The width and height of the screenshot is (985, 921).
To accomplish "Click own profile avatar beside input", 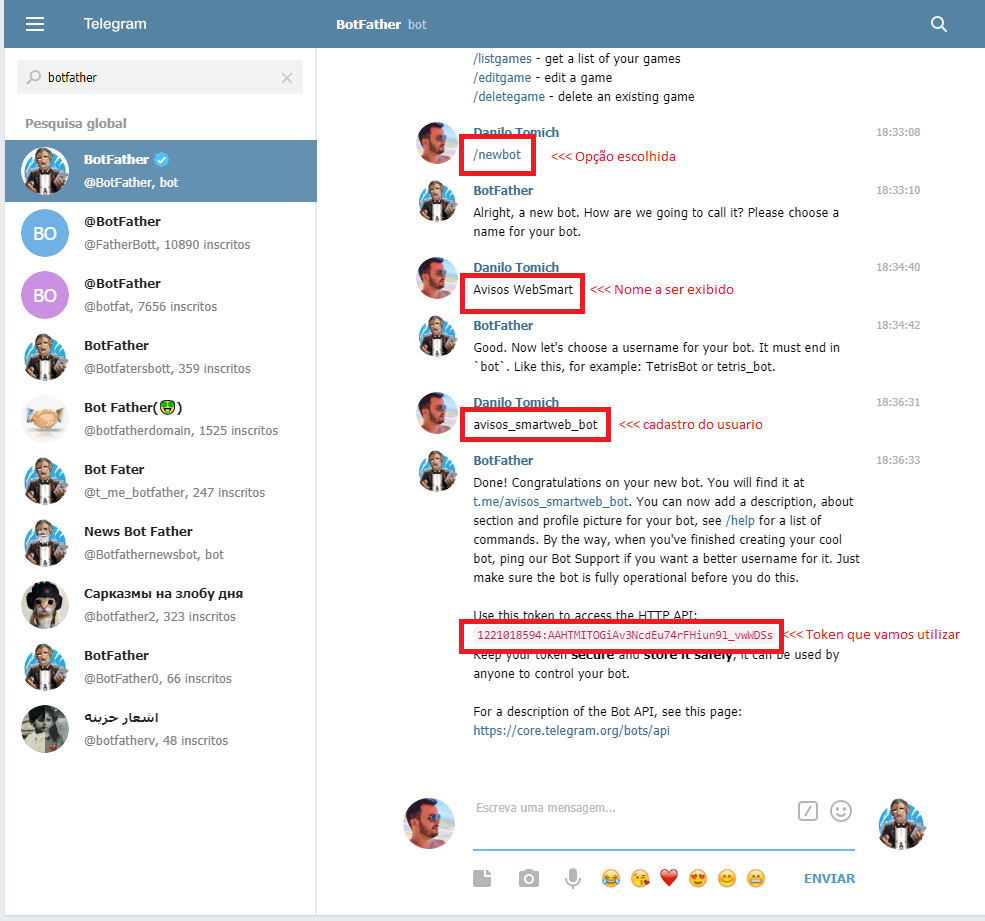I will point(428,823).
